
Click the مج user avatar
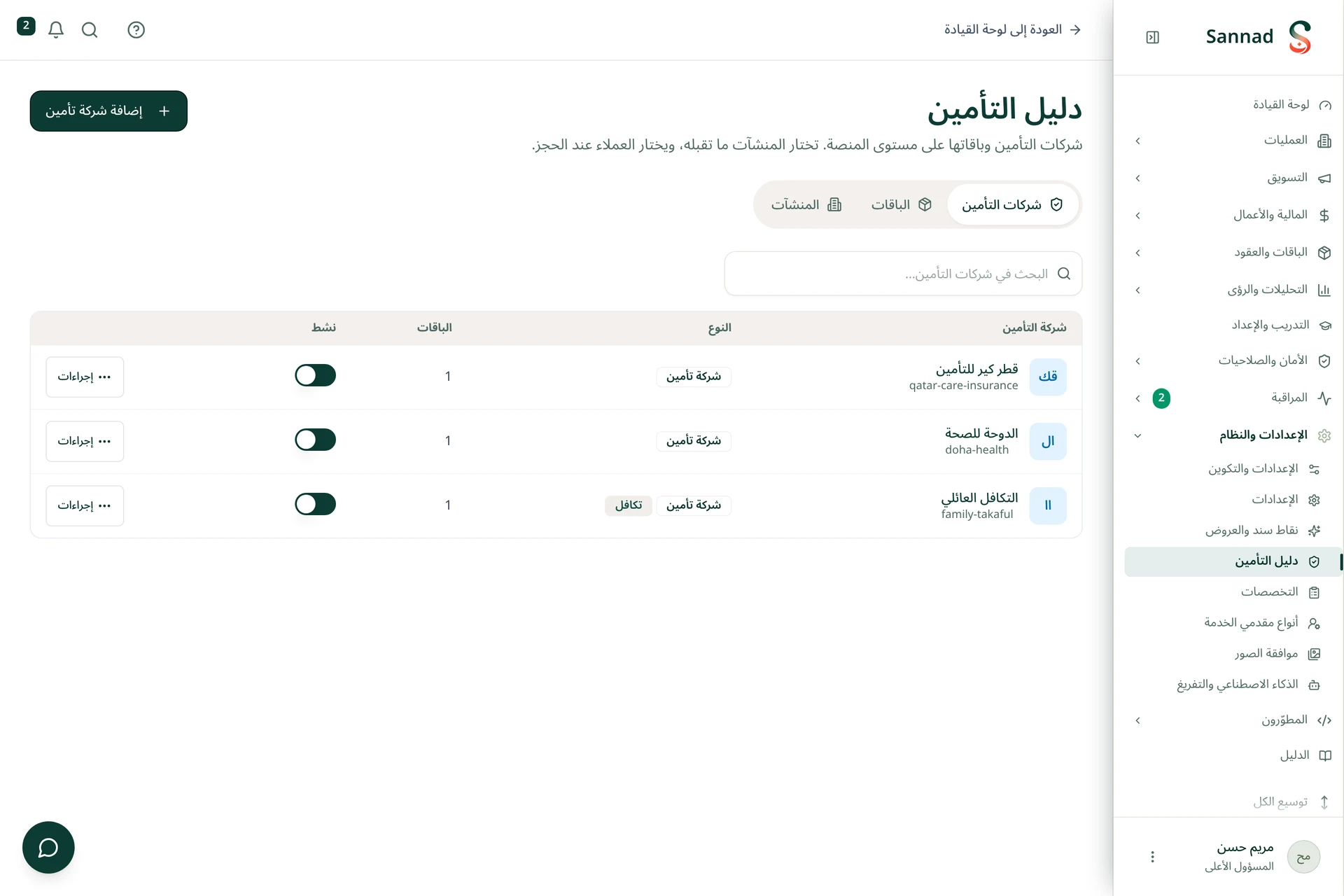click(1303, 857)
